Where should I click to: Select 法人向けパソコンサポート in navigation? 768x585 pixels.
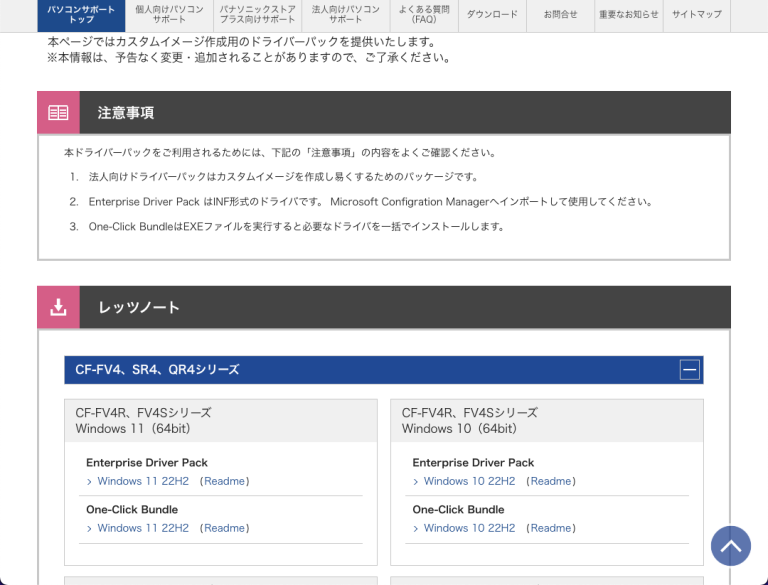tap(345, 15)
